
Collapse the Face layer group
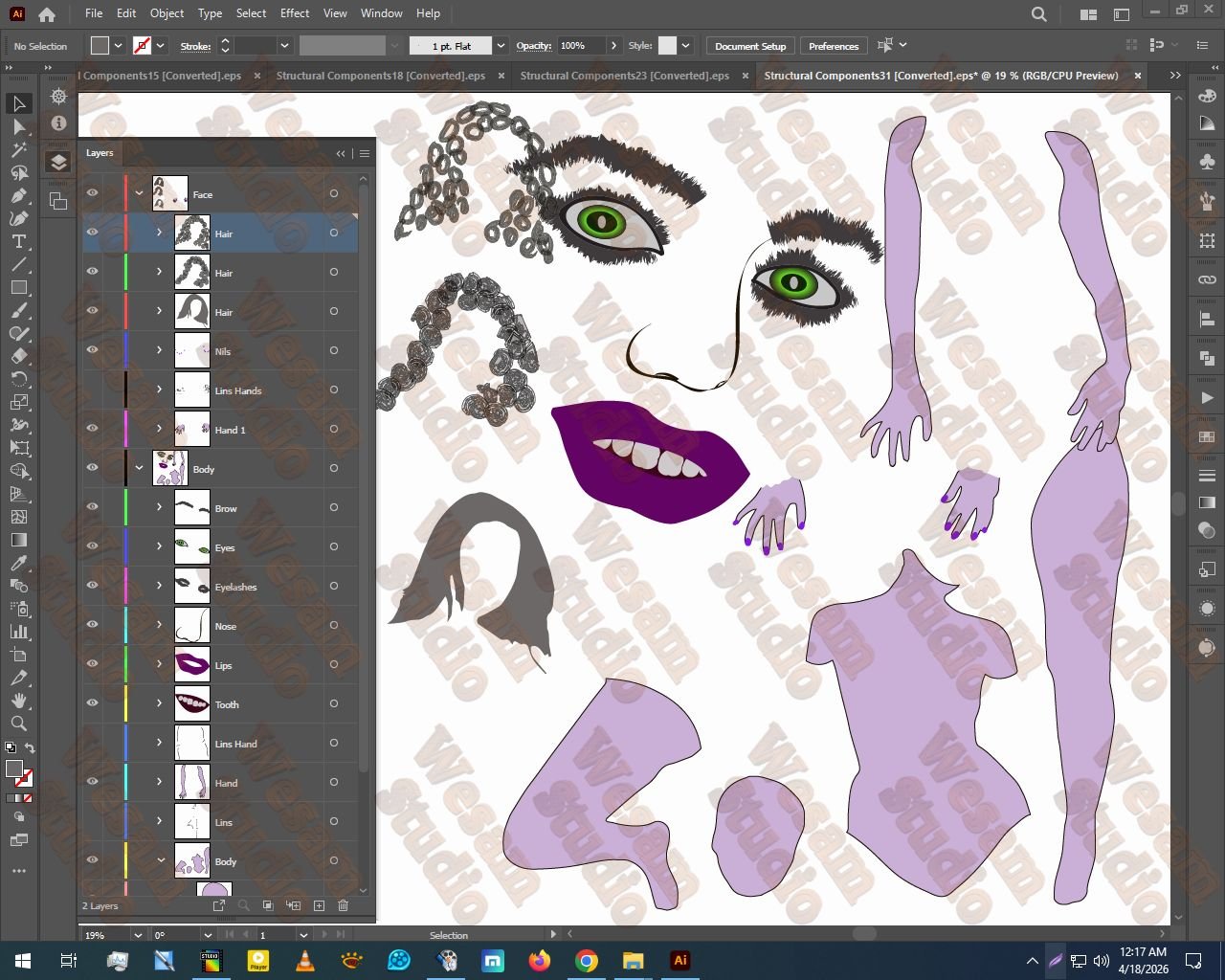coord(140,193)
